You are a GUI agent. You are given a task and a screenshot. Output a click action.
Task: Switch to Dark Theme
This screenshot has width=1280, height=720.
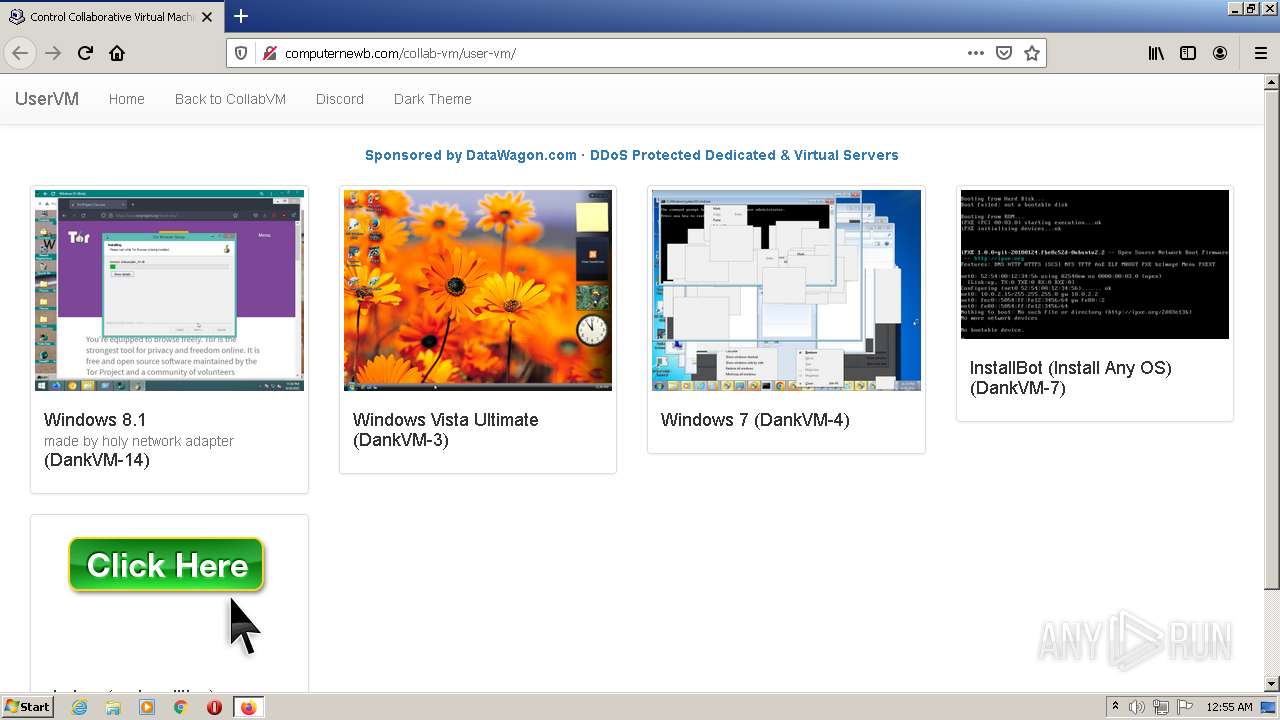click(433, 99)
